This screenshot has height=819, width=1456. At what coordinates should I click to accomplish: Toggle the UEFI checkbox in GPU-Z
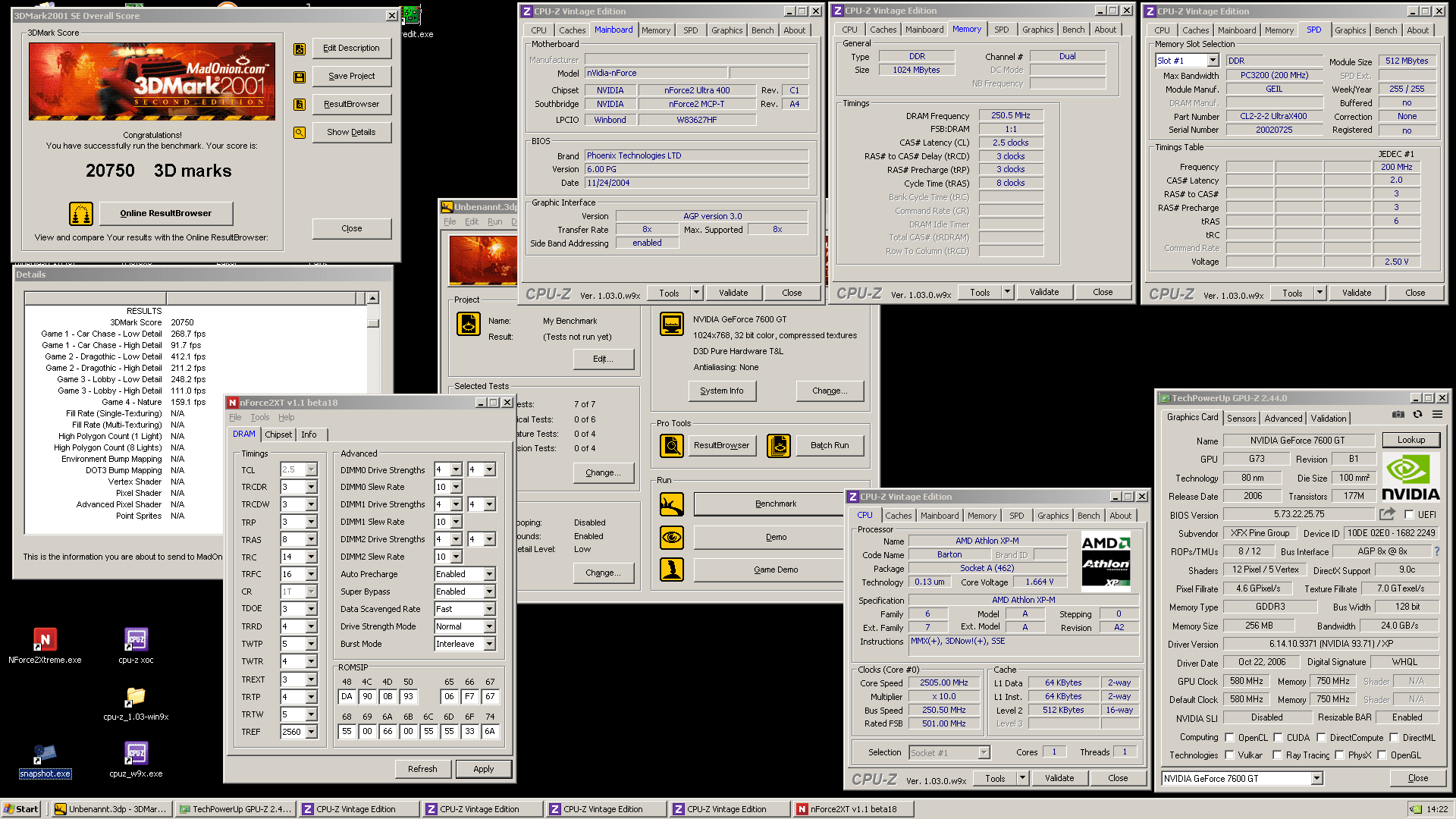point(1409,515)
